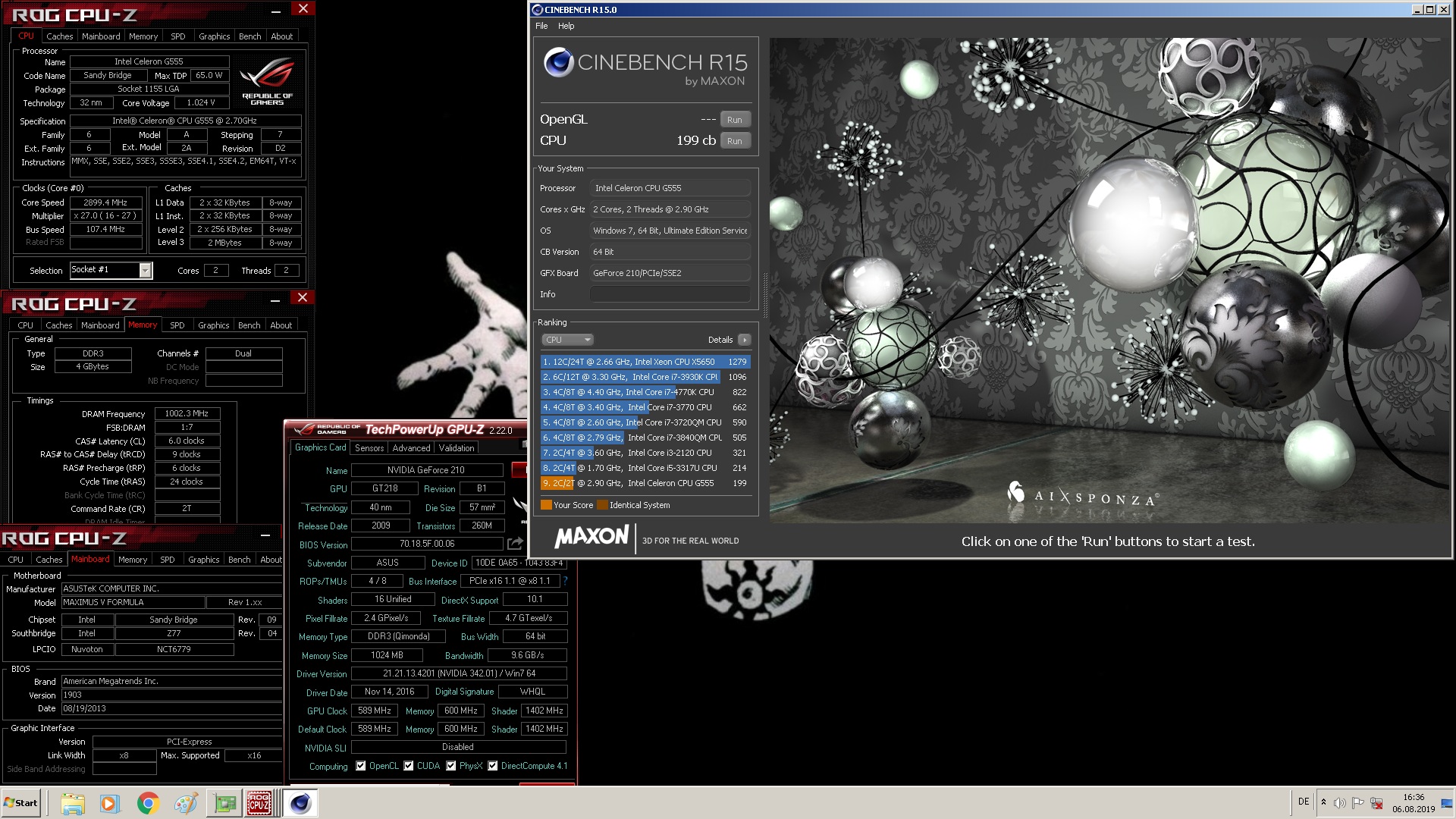
Task: Switch to Advanced tab in GPU-Z
Action: tap(411, 448)
